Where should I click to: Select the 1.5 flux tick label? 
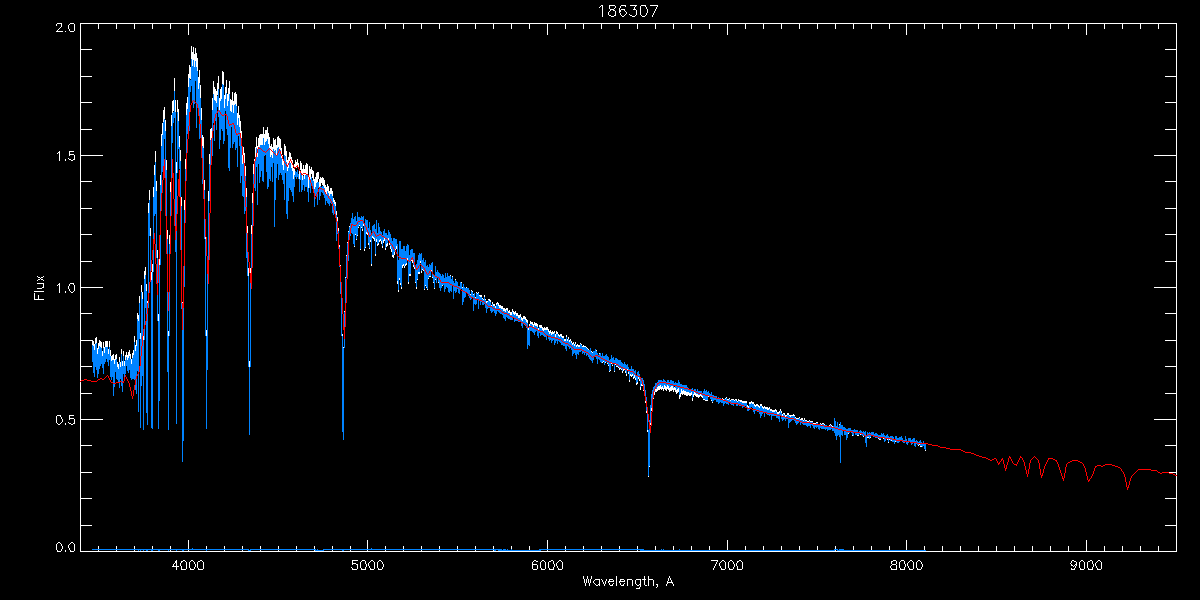tap(63, 157)
